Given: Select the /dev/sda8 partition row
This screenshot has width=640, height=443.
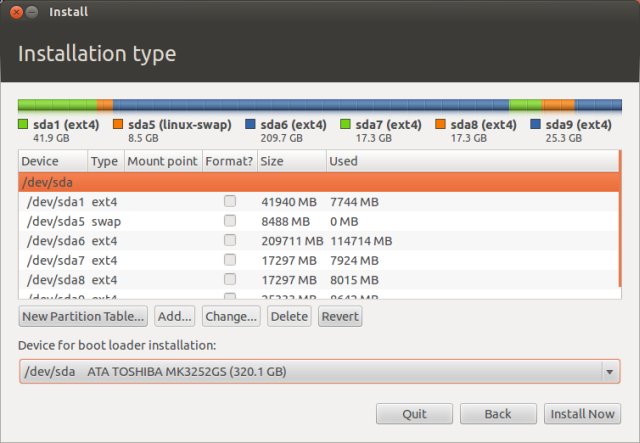Looking at the screenshot, I should coord(318,280).
